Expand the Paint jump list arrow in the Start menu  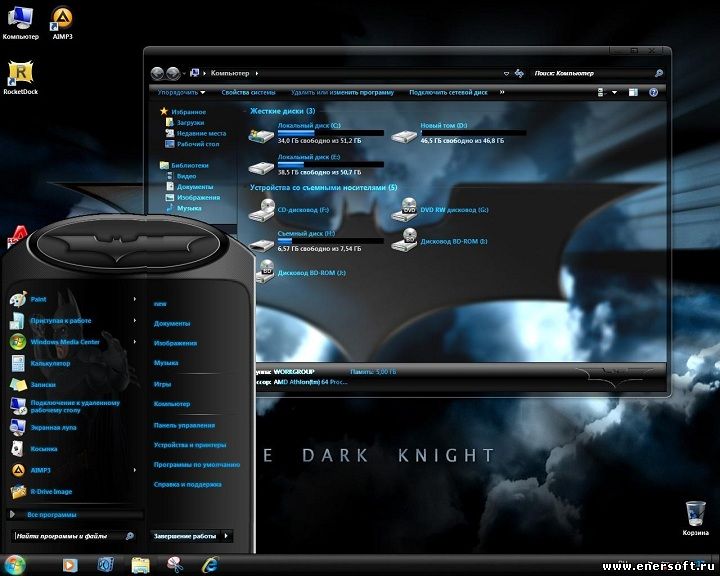[135, 299]
